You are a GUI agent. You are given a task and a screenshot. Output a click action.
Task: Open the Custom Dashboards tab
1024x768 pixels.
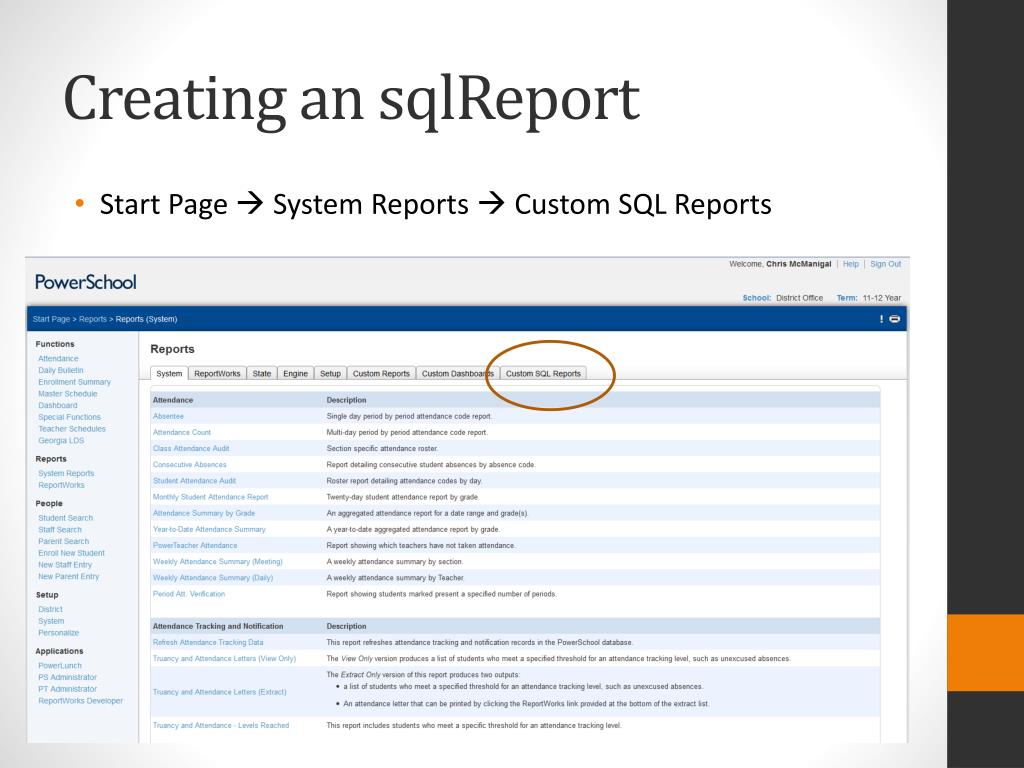[458, 374]
